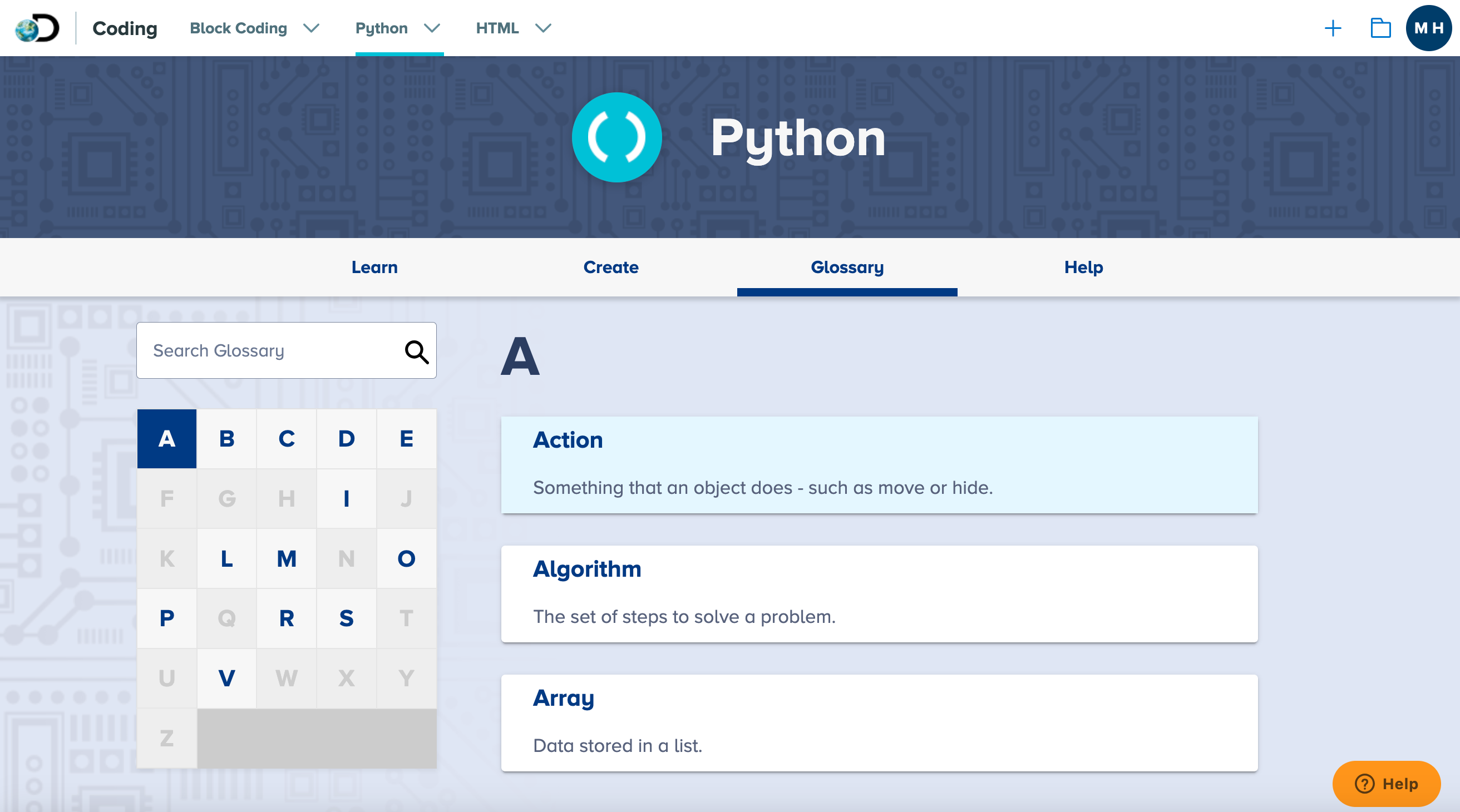This screenshot has width=1460, height=812.
Task: Open the Action glossary entry
Action: [880, 465]
